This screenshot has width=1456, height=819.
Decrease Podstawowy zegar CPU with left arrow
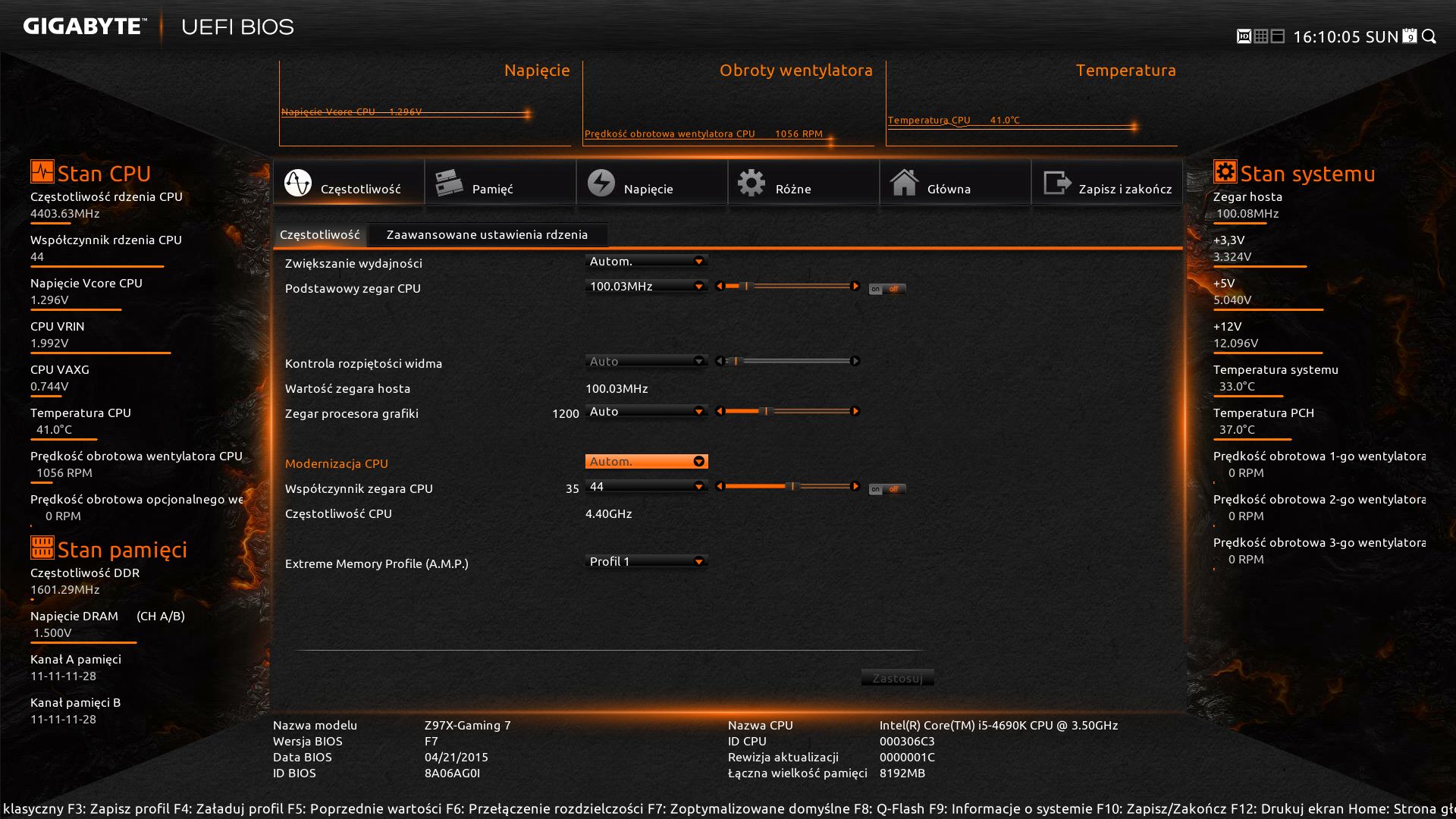pos(720,287)
